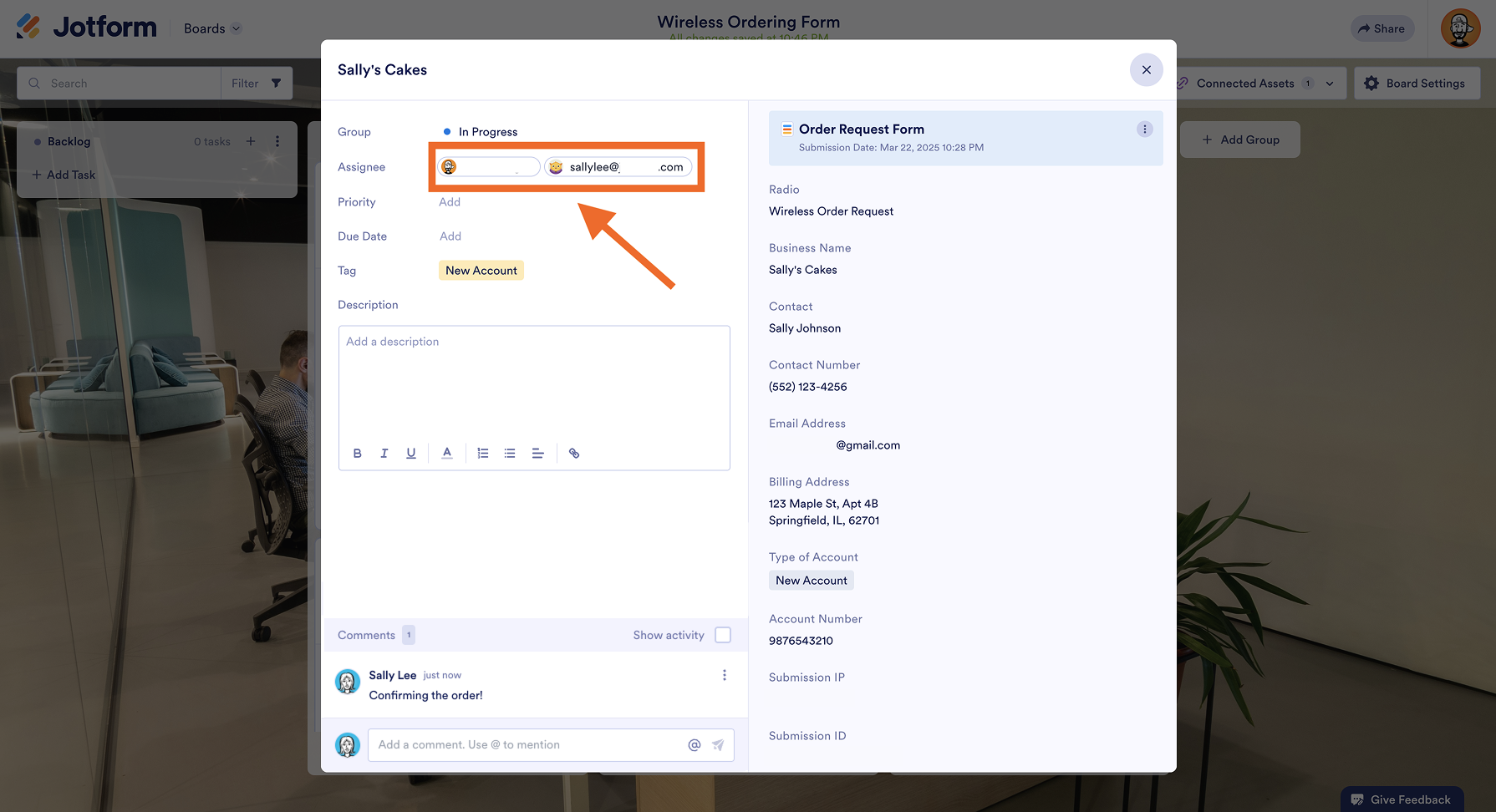Click the Sally Johnson contact value

coord(805,328)
